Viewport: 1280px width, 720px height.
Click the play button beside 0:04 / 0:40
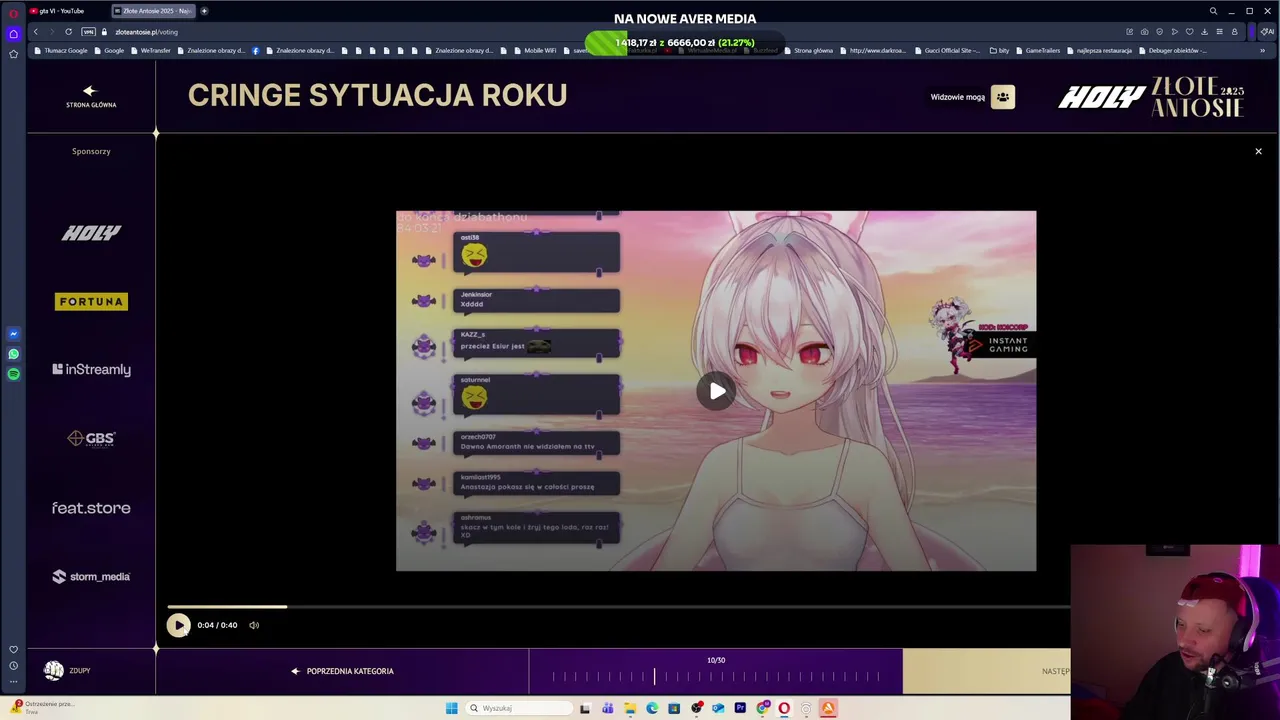click(178, 625)
